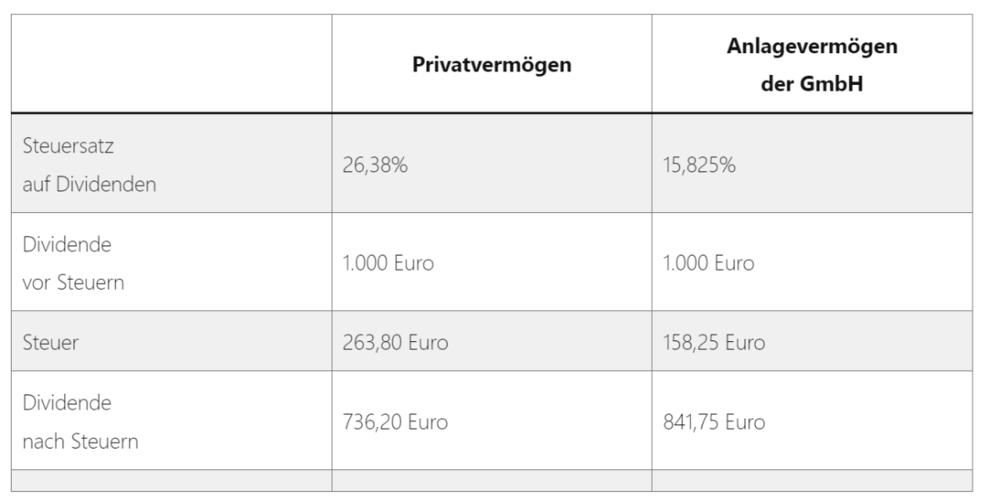Click the 158,25 Euro cell

click(714, 342)
